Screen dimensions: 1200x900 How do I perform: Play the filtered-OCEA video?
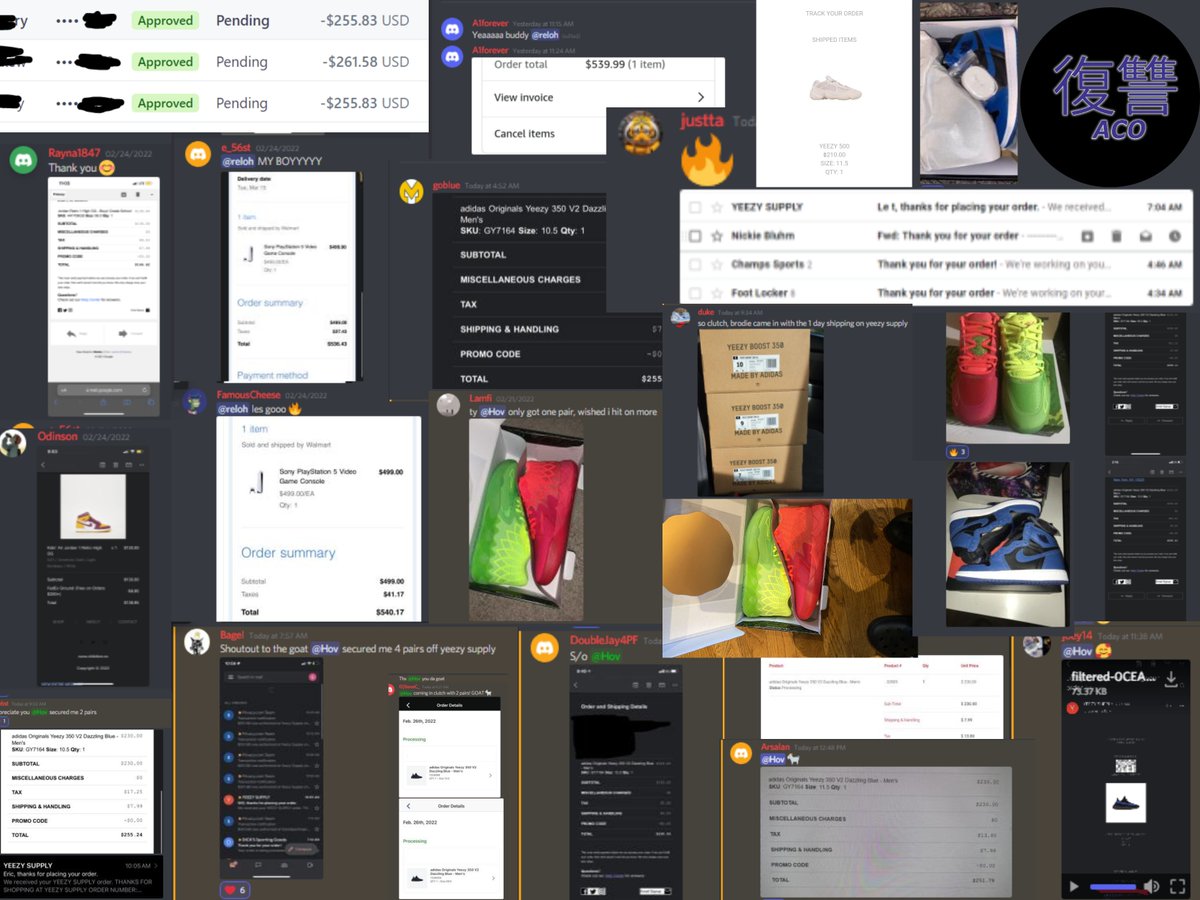pos(1074,886)
